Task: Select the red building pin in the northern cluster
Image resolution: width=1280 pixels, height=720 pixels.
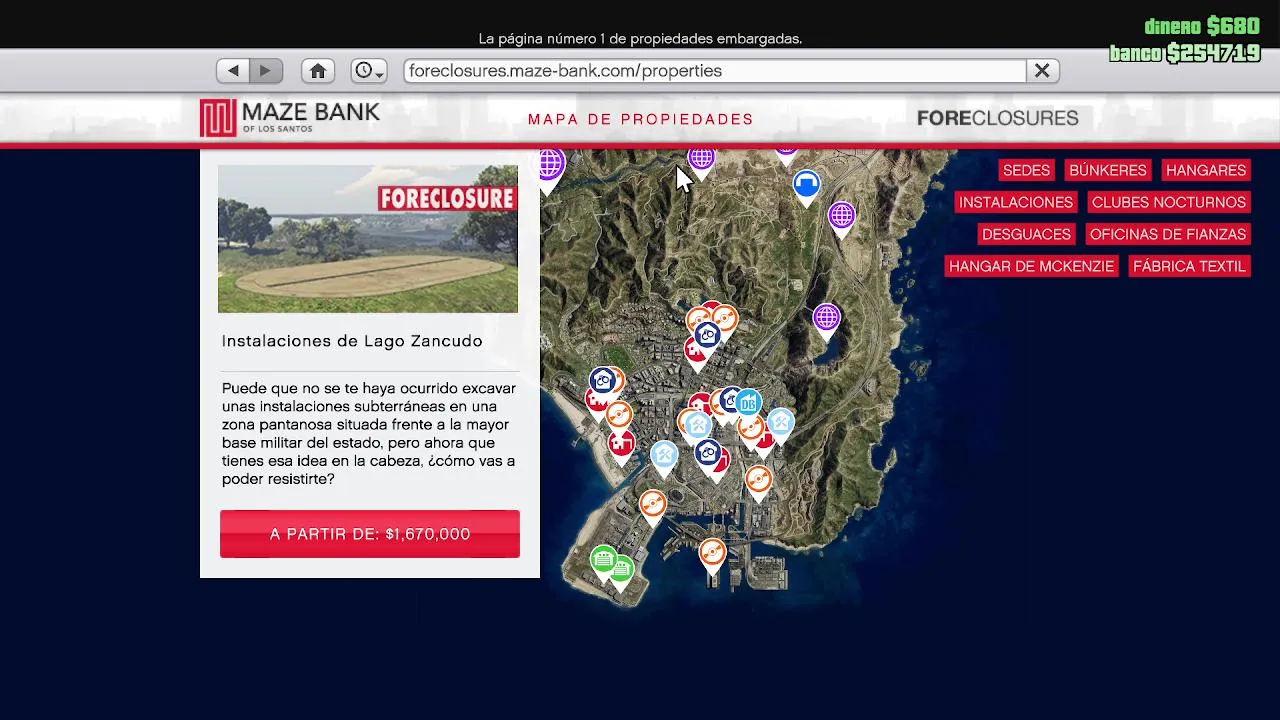Action: pyautogui.click(x=694, y=352)
